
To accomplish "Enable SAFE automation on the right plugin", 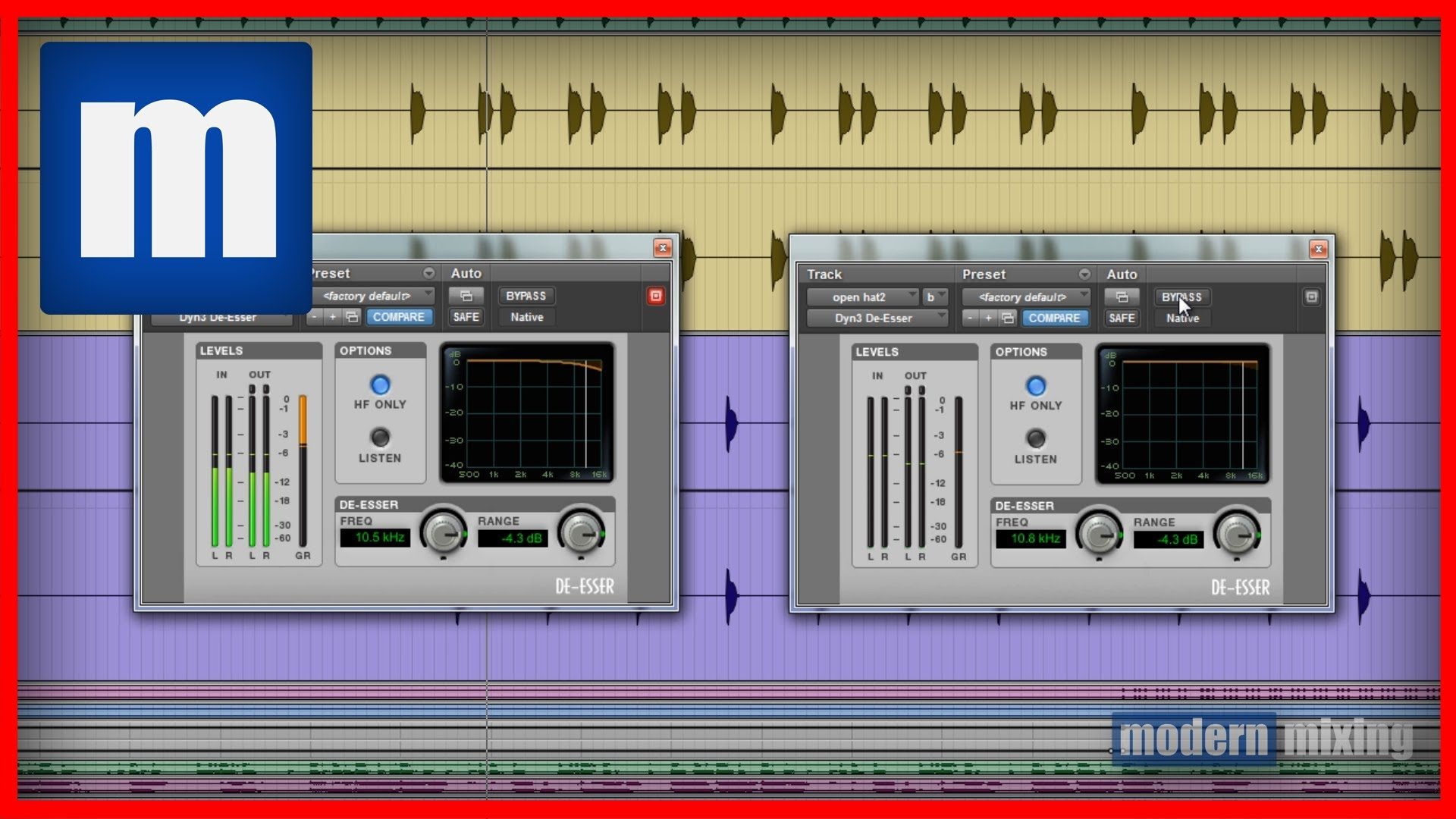I will click(1121, 318).
